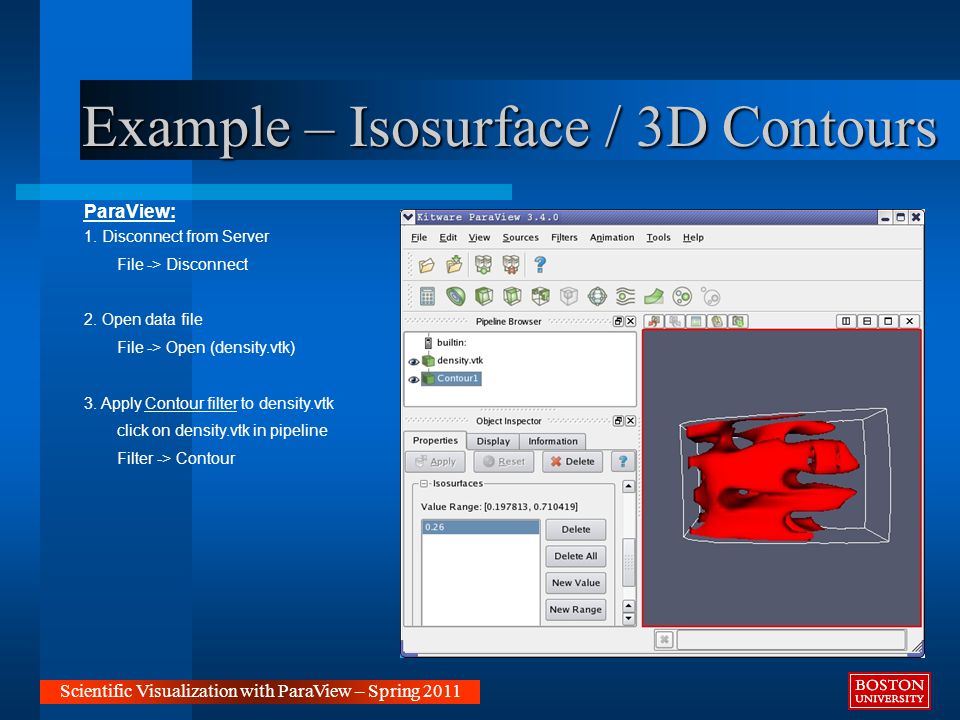
Task: Maximize the 3D render view
Action: pos(888,321)
